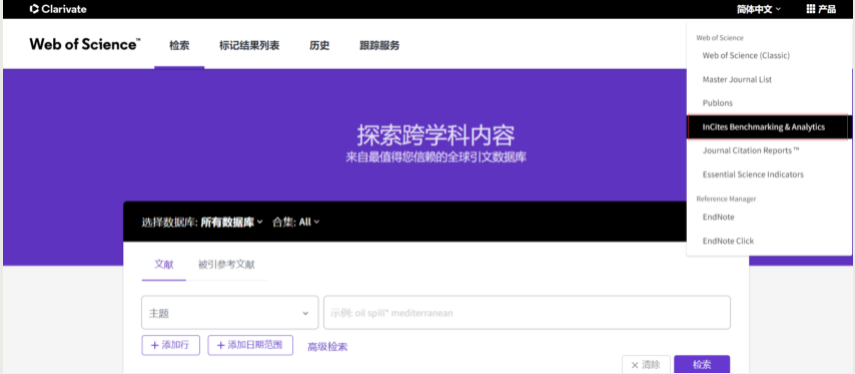Click the Reference Manager section label

(x=726, y=199)
